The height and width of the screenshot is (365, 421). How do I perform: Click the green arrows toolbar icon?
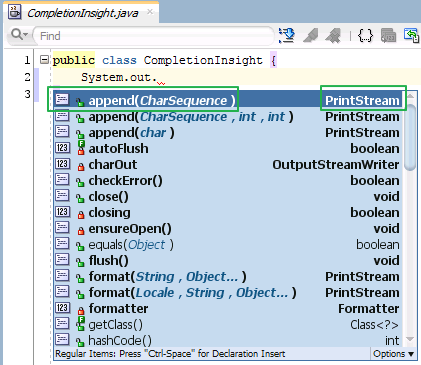tap(412, 35)
